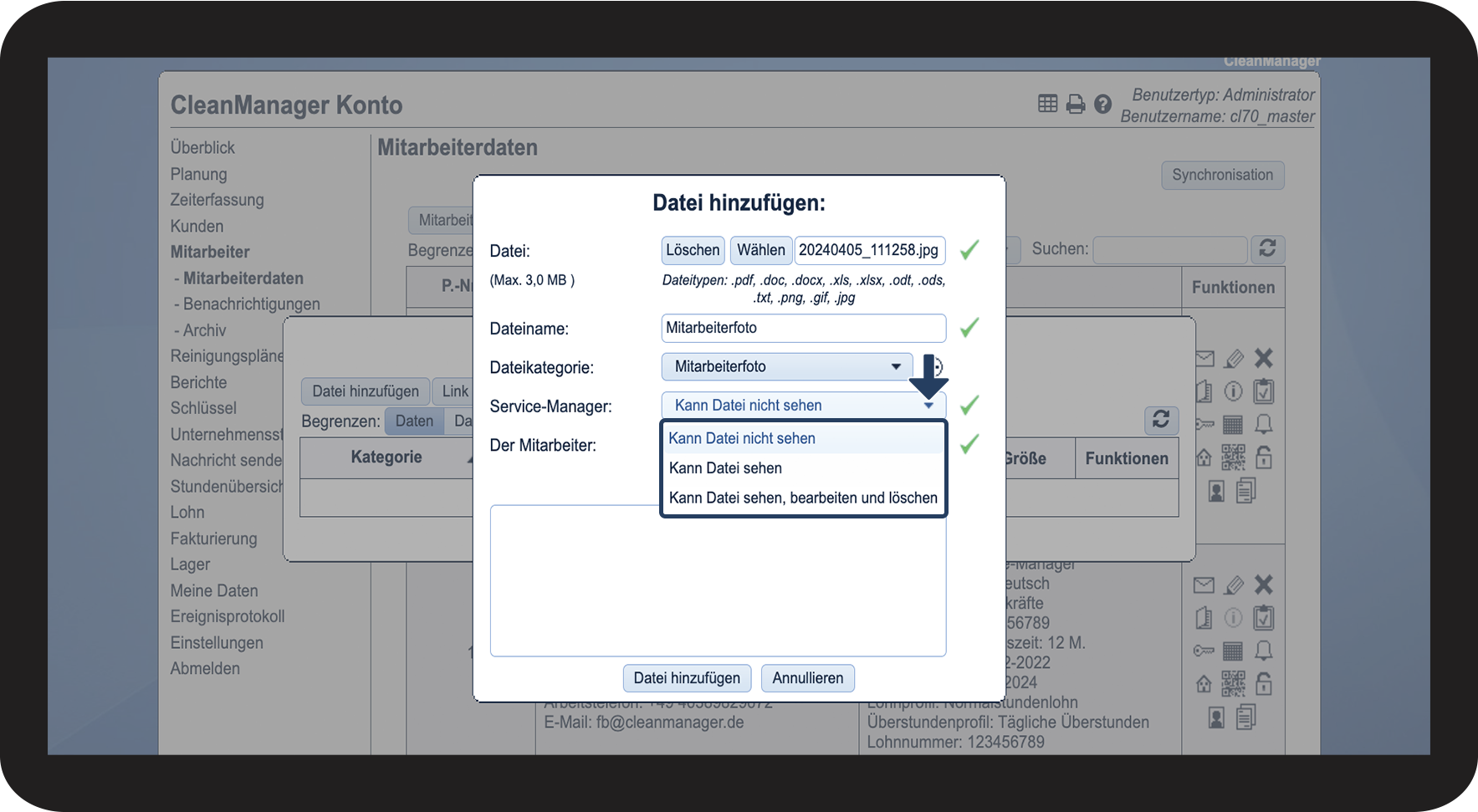Click envelope icon in first employee row
The height and width of the screenshot is (812, 1478).
pos(1204,359)
